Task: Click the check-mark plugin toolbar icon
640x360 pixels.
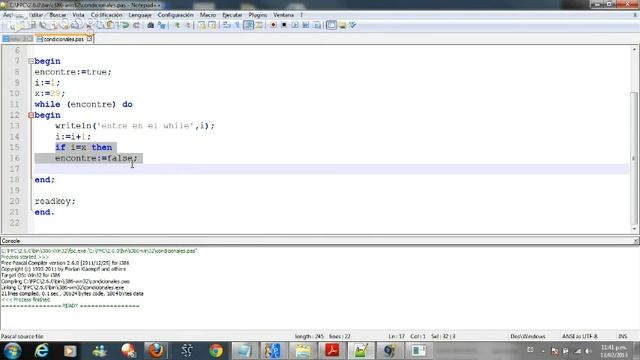Action: (x=353, y=25)
